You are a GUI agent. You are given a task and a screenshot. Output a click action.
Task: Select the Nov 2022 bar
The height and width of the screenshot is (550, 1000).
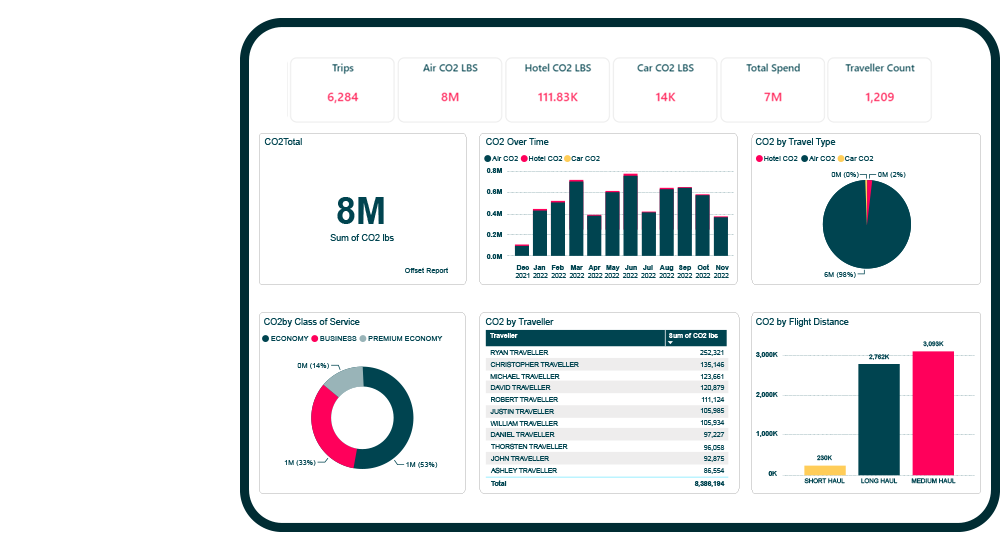pos(721,236)
